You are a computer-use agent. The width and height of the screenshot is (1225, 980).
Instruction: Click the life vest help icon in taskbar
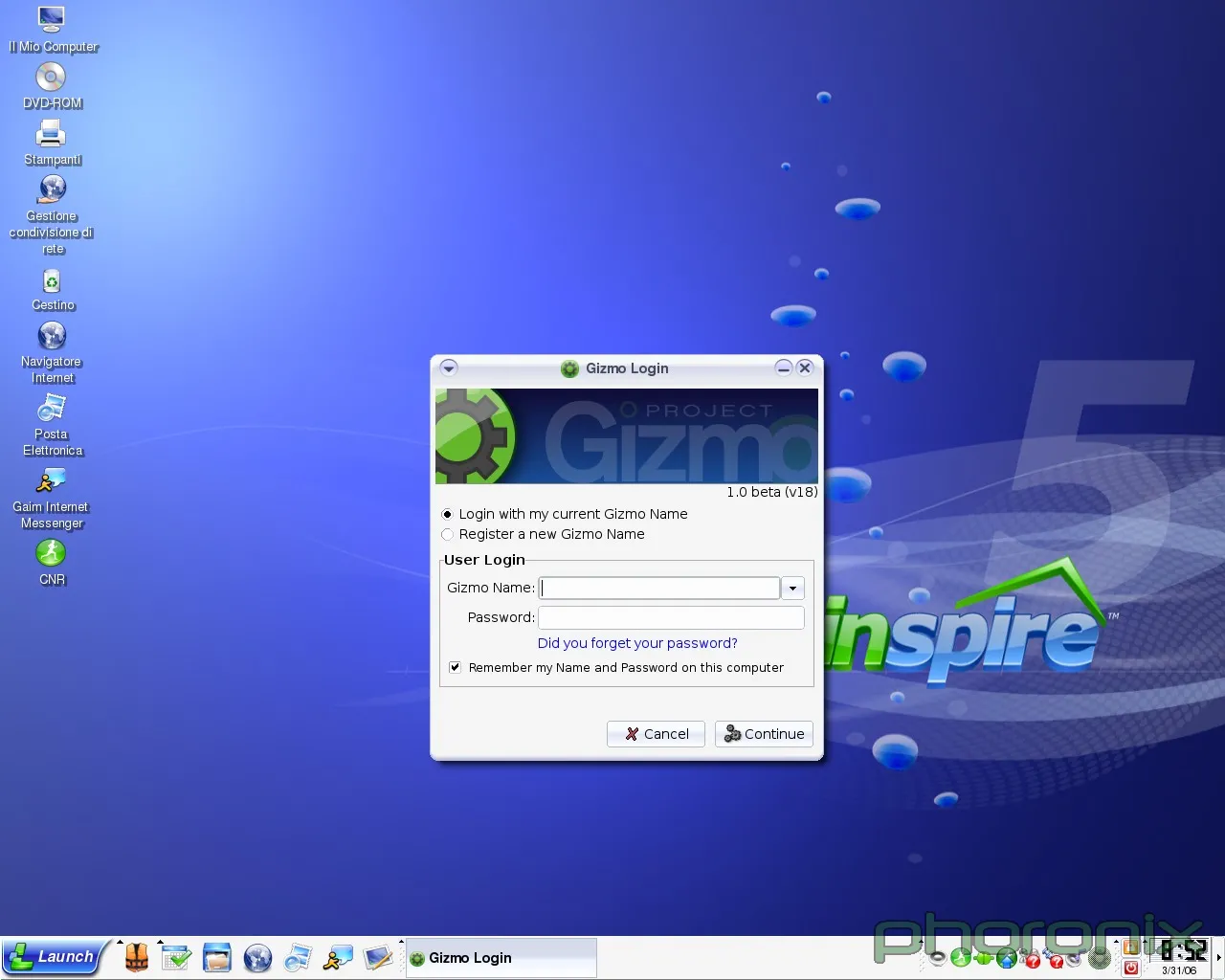click(137, 957)
